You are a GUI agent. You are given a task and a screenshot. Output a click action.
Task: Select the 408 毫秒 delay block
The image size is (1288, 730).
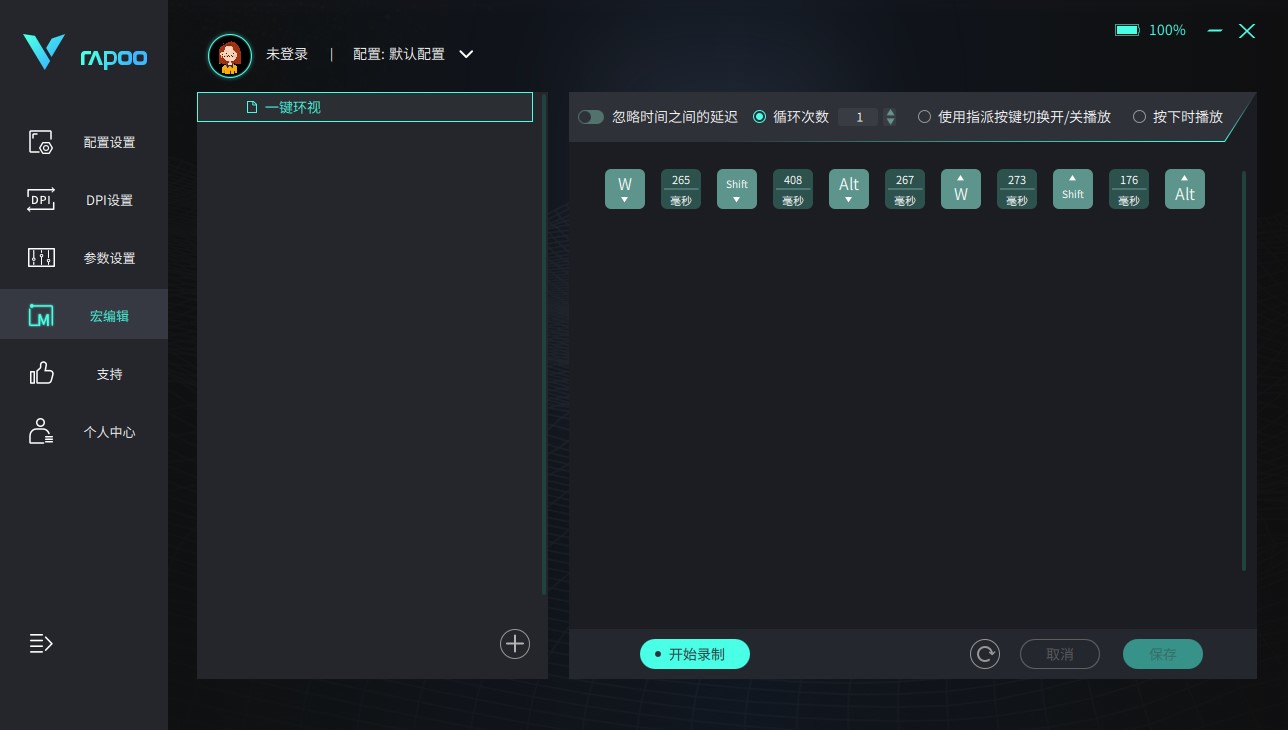tap(793, 189)
